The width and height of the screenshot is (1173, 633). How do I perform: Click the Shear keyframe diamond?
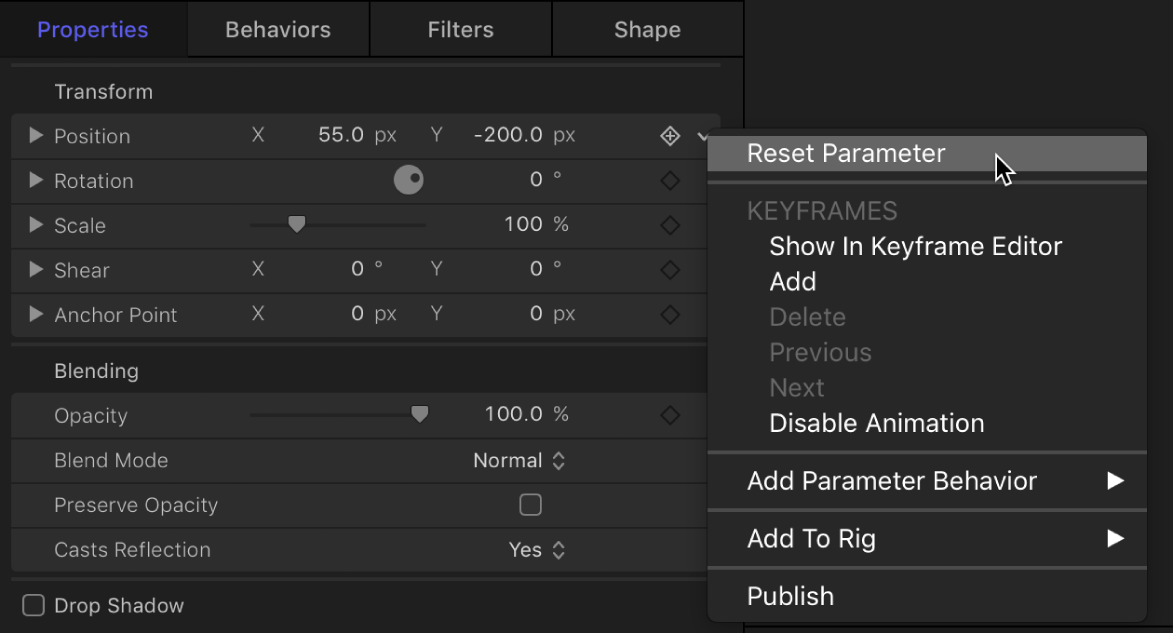pyautogui.click(x=670, y=270)
